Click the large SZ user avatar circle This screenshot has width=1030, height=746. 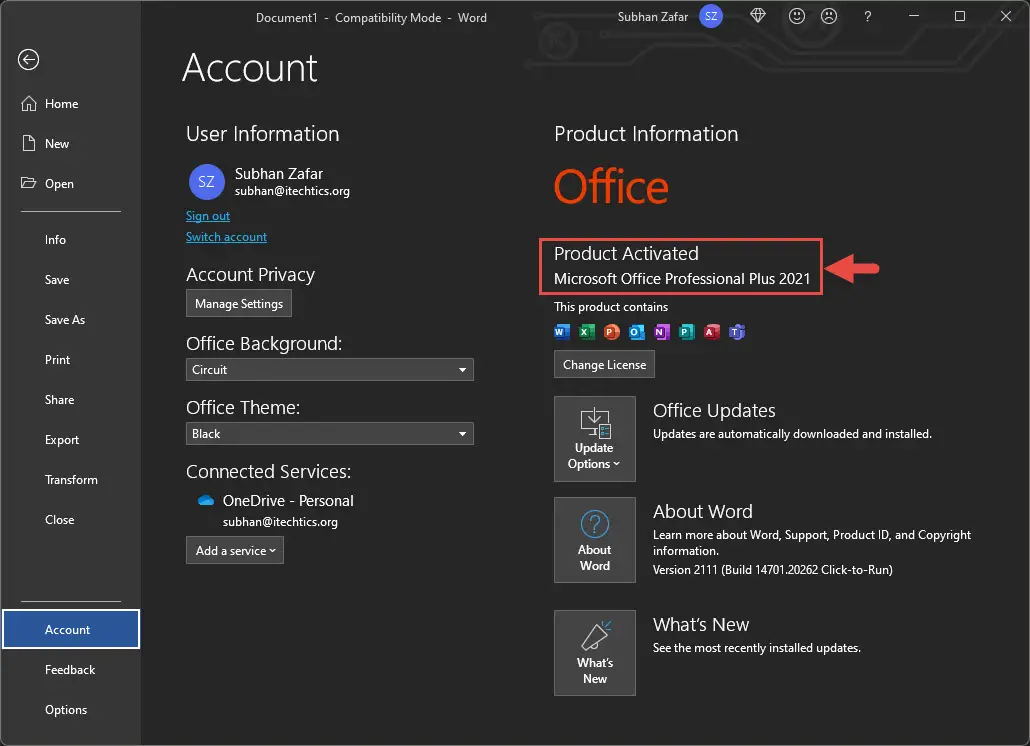click(x=207, y=182)
